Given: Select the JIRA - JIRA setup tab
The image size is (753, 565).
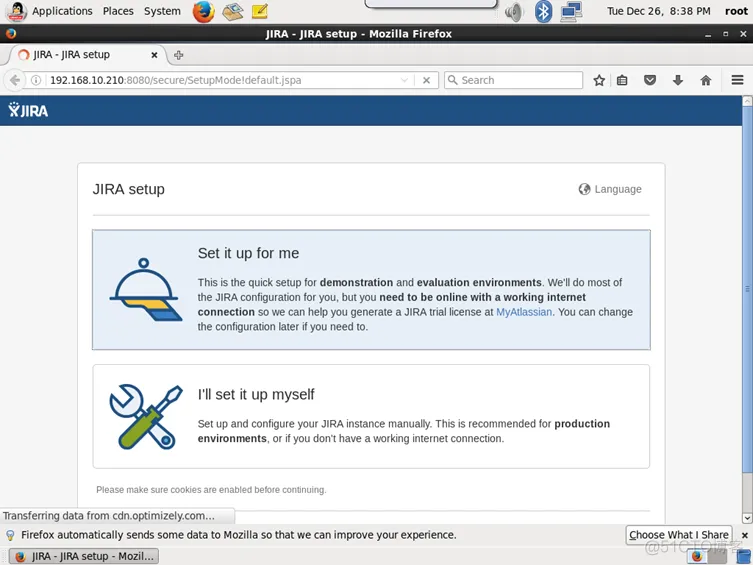Looking at the screenshot, I should click(86, 55).
